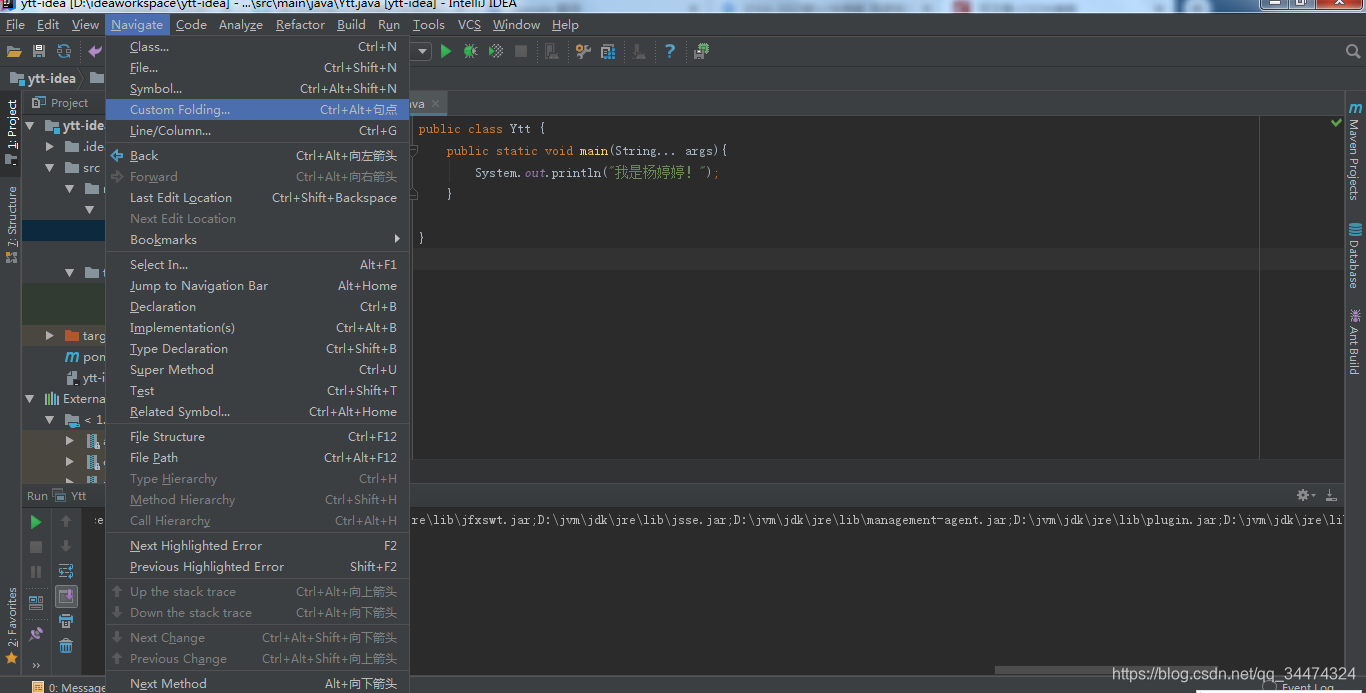1366x693 pixels.
Task: Run the project with green toolbar arrow
Action: [446, 51]
